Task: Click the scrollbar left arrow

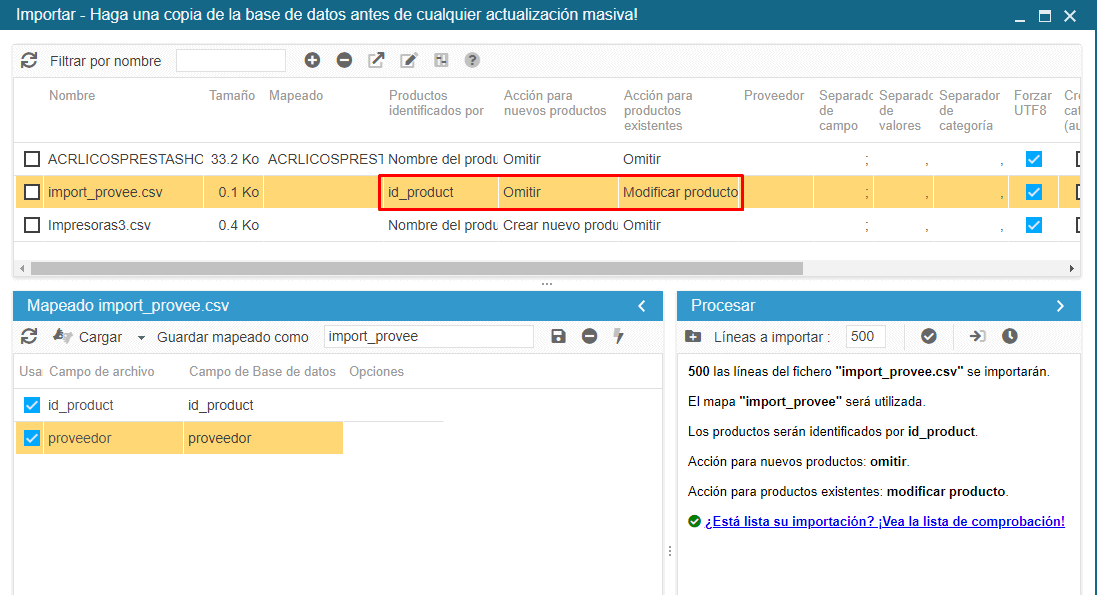Action: tap(22, 269)
